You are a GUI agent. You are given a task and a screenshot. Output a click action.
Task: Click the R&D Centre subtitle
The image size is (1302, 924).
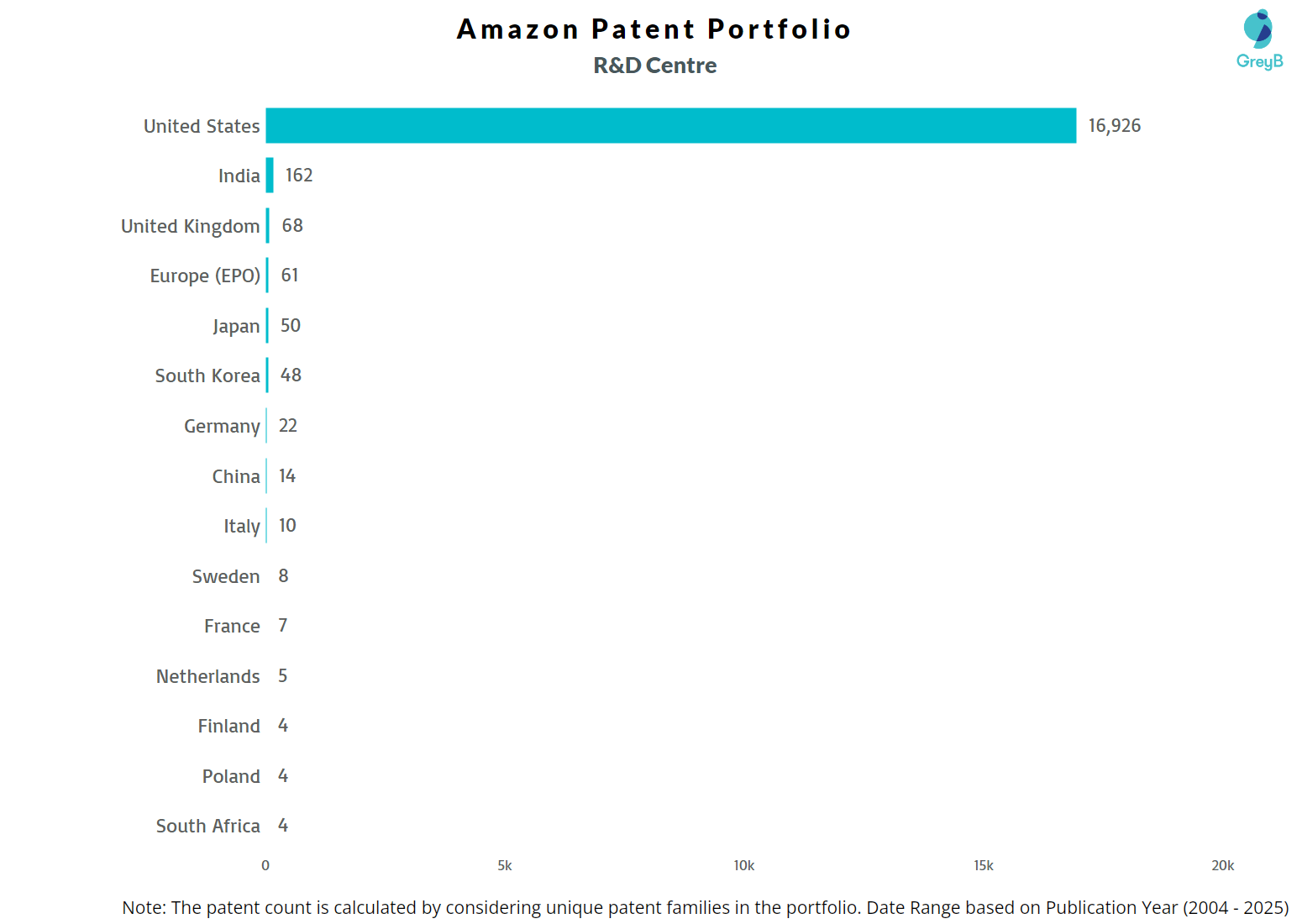point(654,66)
